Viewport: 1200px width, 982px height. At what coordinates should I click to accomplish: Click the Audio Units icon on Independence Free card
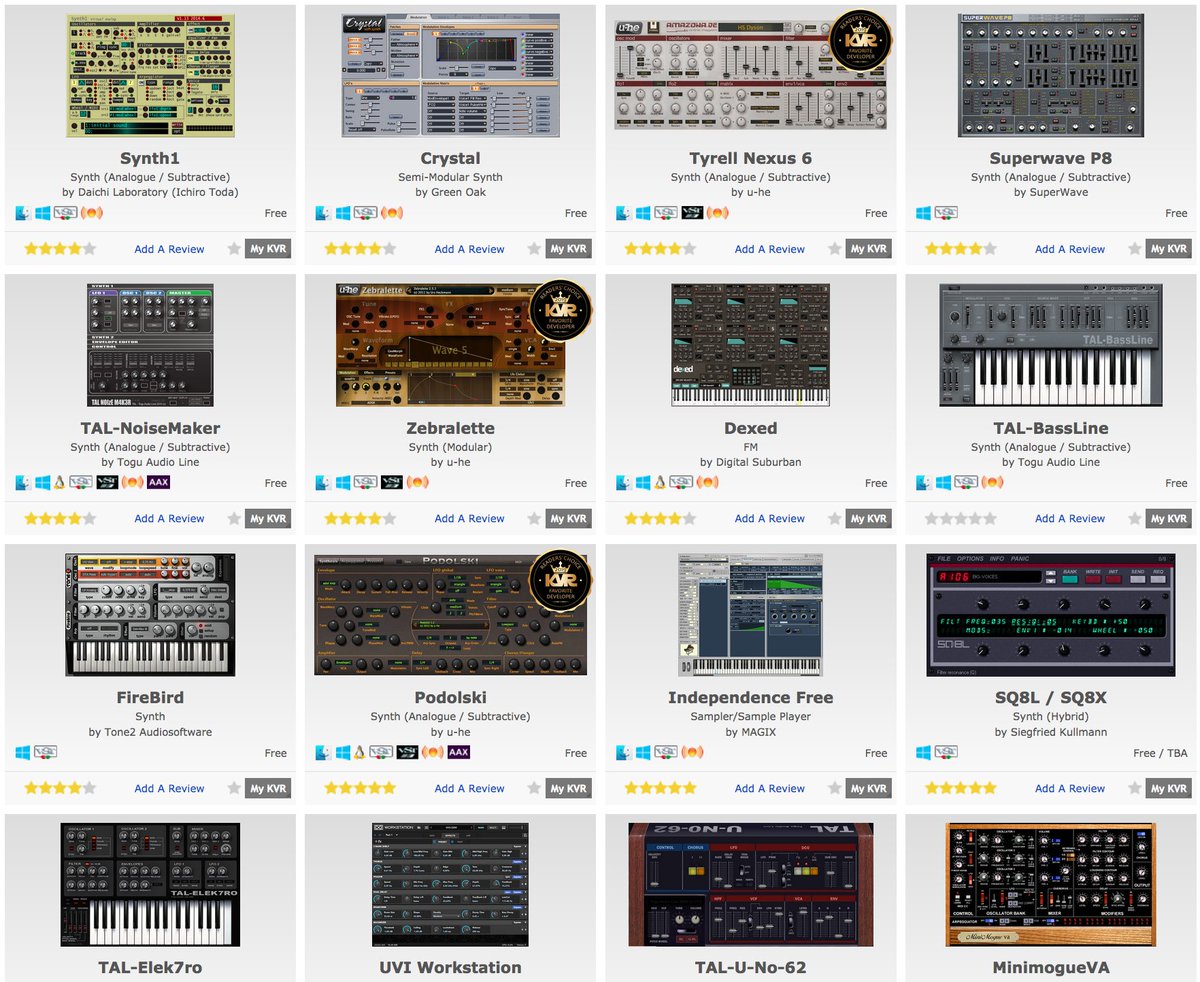692,752
